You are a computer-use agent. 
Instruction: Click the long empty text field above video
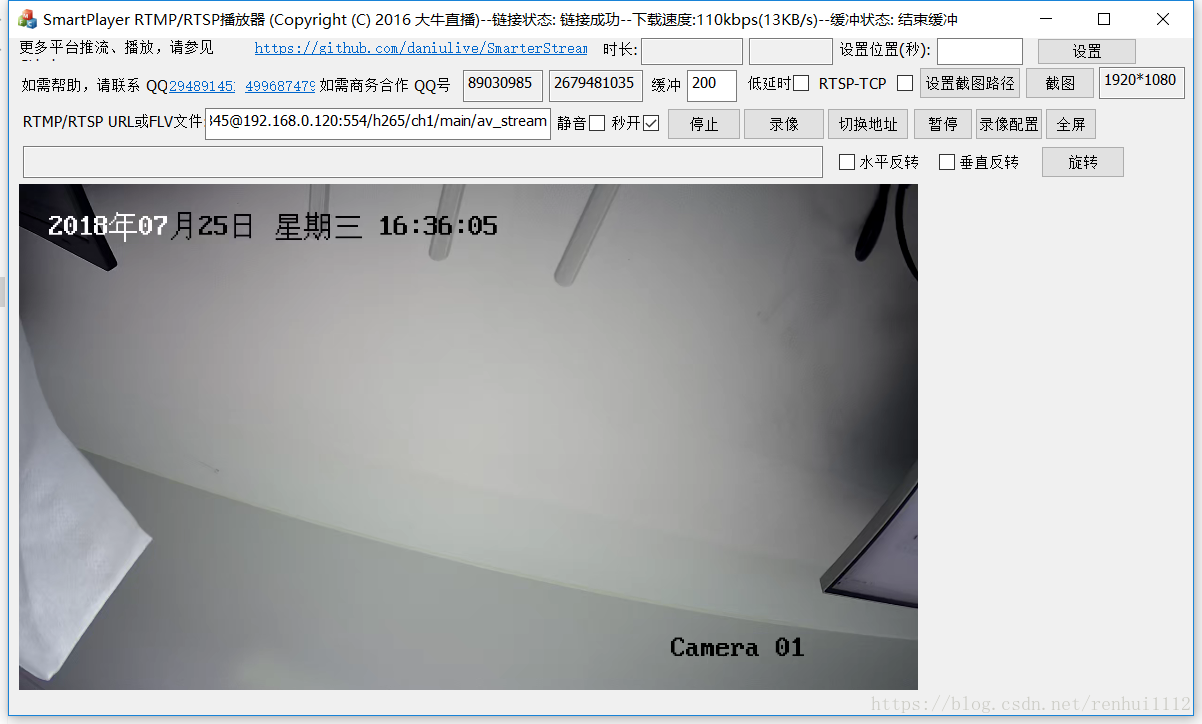coord(422,162)
